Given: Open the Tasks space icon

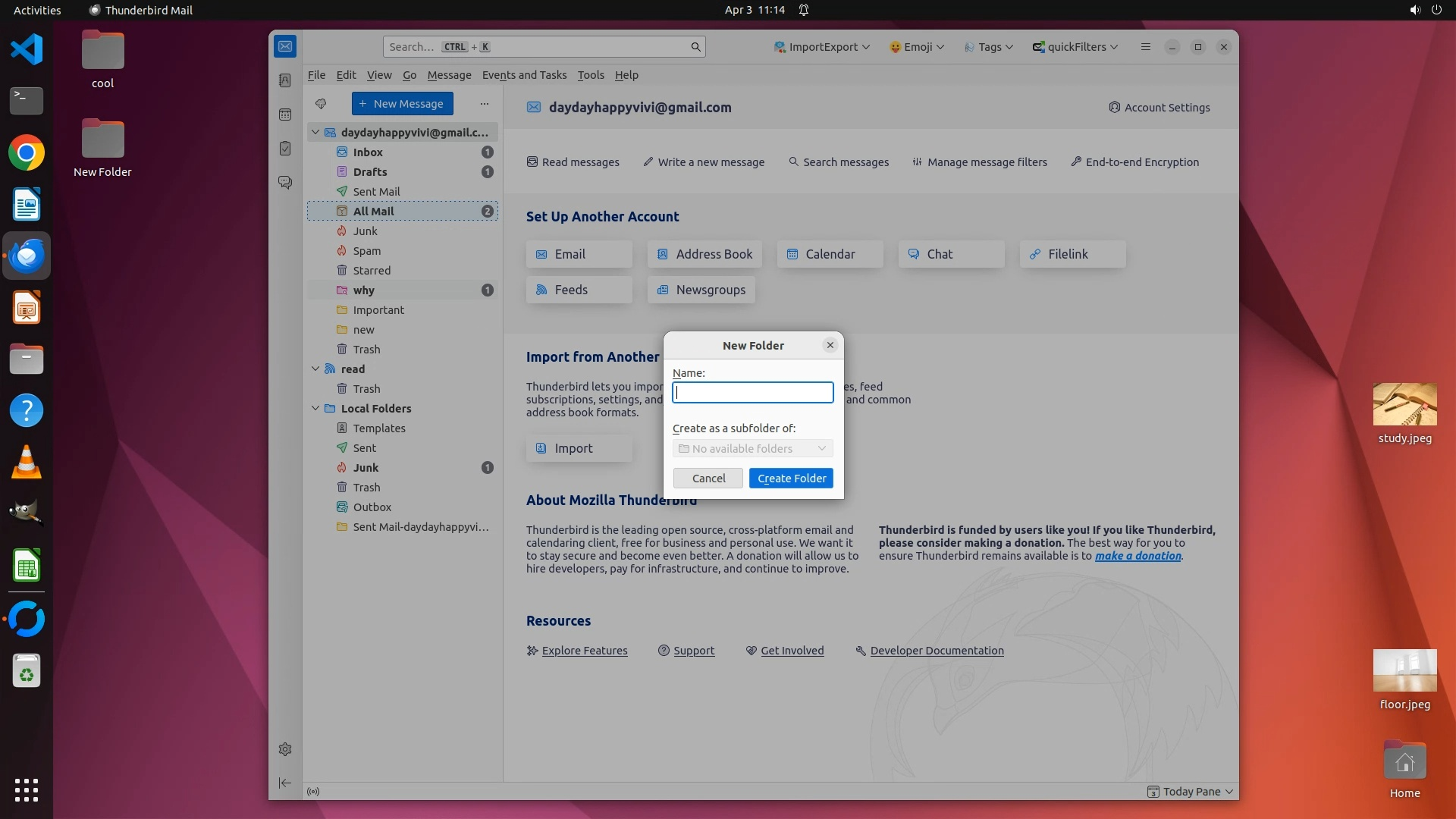Looking at the screenshot, I should [x=285, y=149].
